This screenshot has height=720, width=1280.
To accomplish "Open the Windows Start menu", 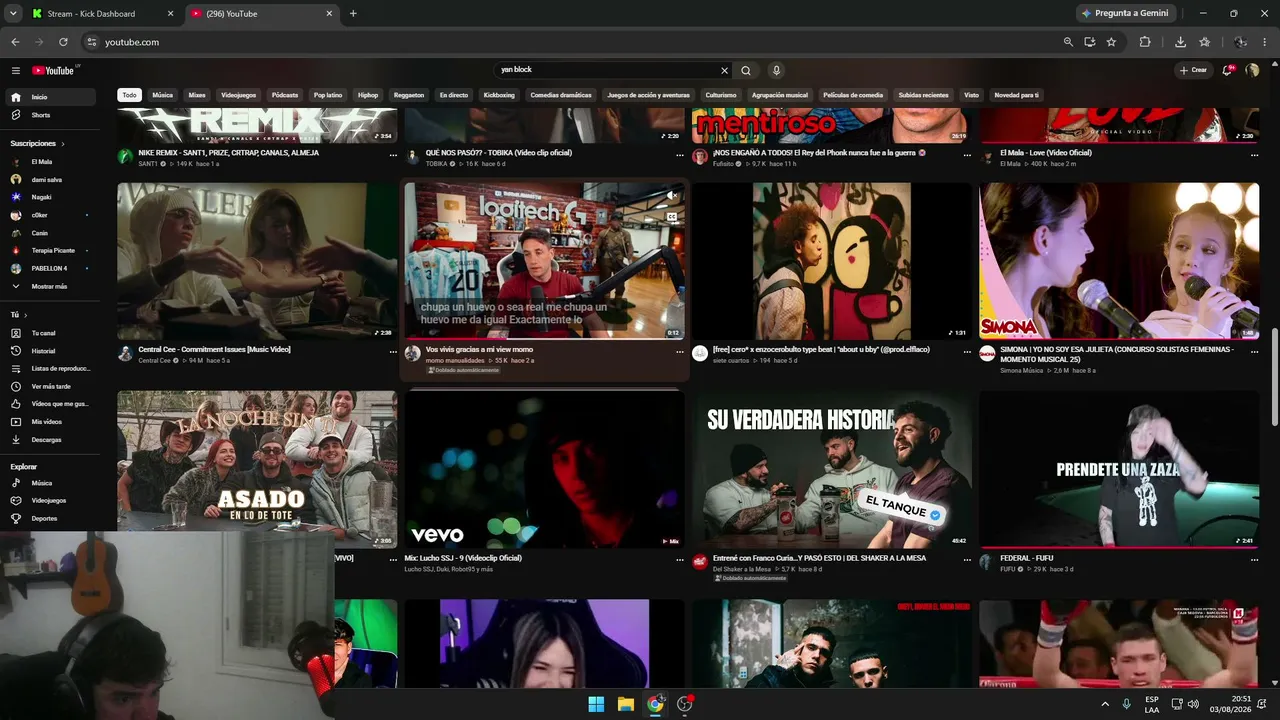I will pos(596,704).
